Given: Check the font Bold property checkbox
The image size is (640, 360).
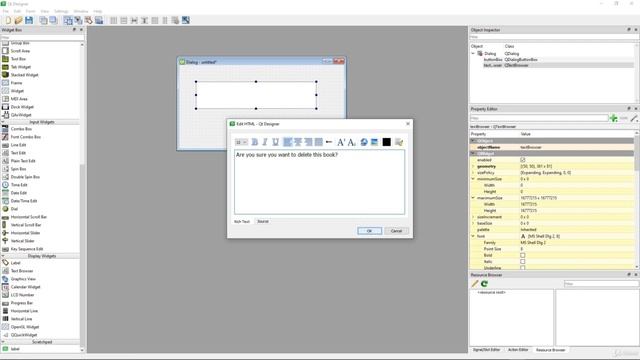Looking at the screenshot, I should [522, 255].
